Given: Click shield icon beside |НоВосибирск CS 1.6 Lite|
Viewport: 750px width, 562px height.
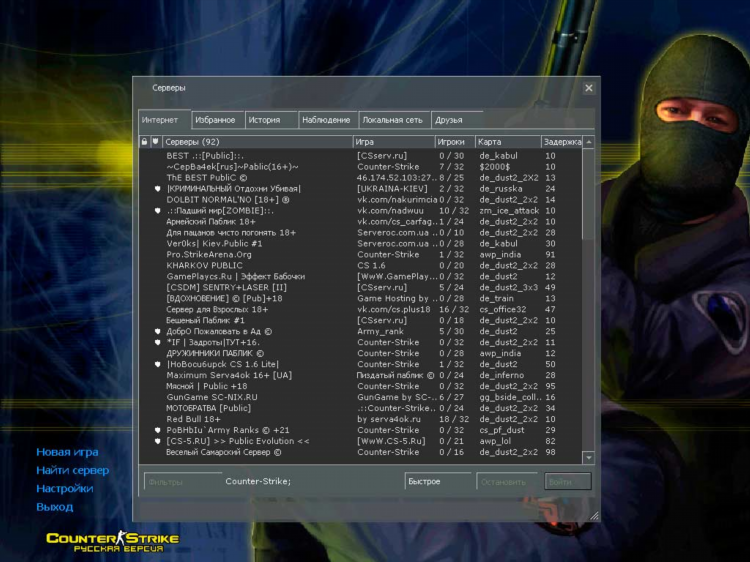Looking at the screenshot, I should [x=157, y=364].
